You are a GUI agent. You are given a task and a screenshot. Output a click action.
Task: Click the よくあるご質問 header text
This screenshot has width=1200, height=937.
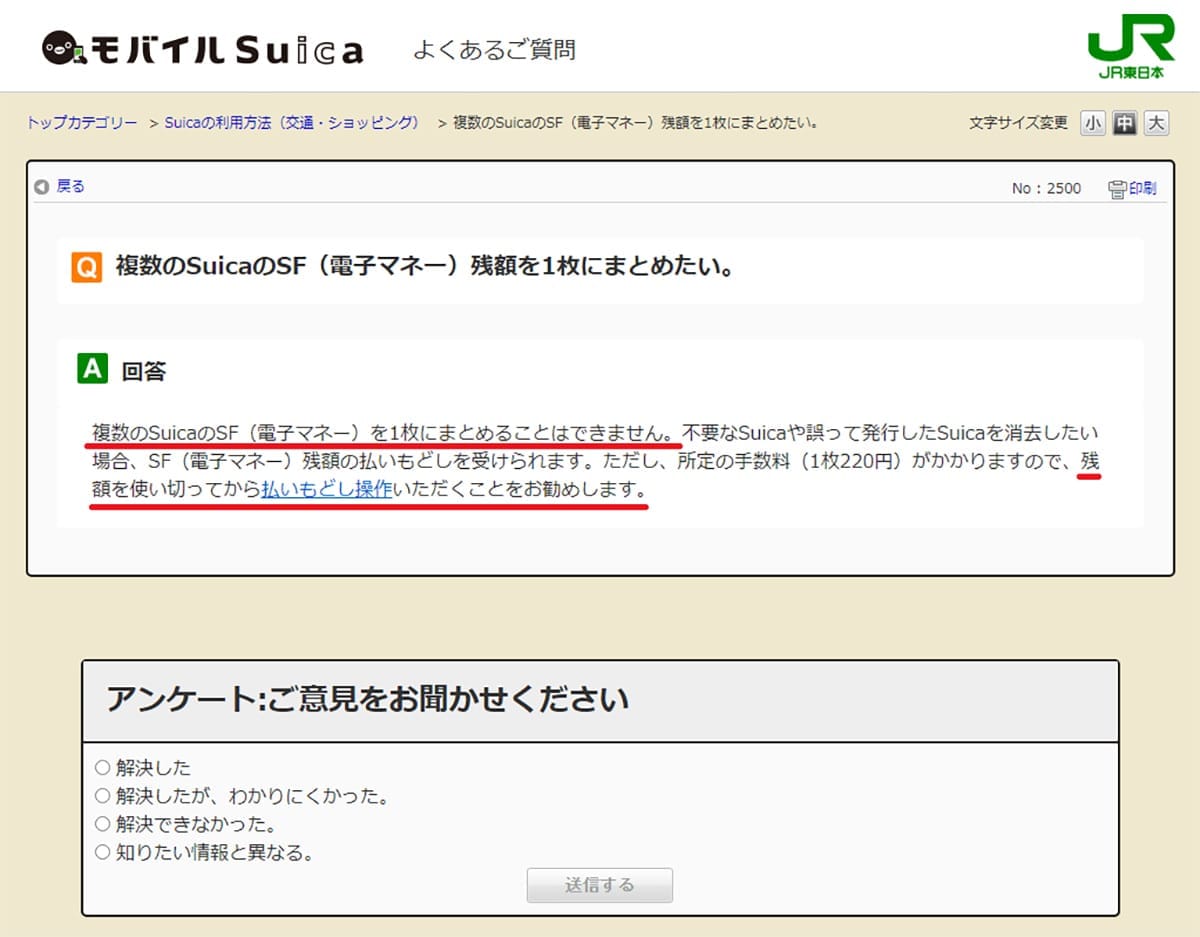[494, 49]
